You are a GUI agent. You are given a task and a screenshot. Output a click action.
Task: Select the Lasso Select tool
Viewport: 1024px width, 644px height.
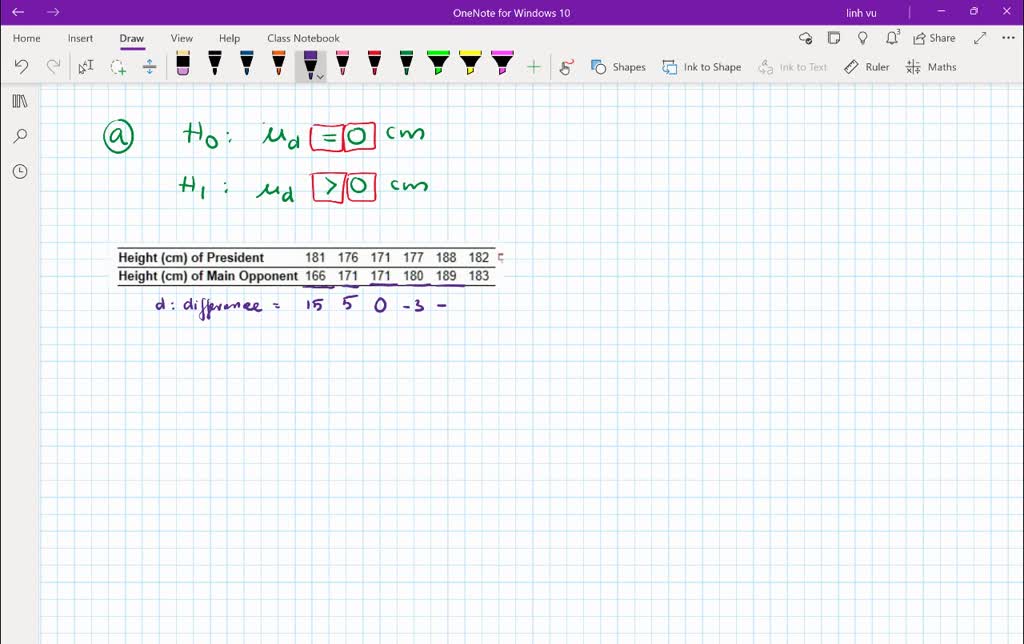(x=118, y=67)
